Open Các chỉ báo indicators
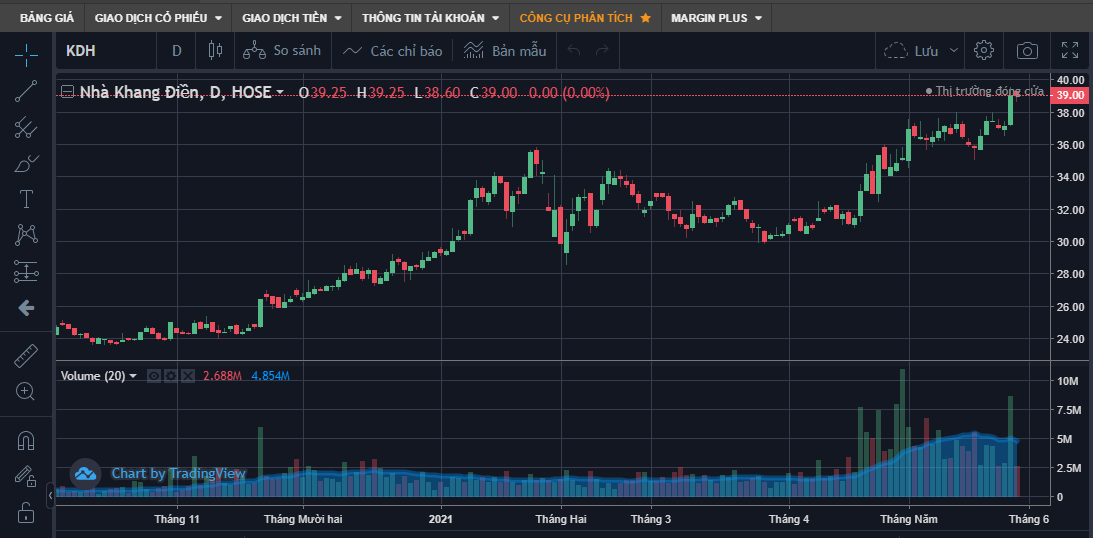The image size is (1093, 538). click(392, 50)
